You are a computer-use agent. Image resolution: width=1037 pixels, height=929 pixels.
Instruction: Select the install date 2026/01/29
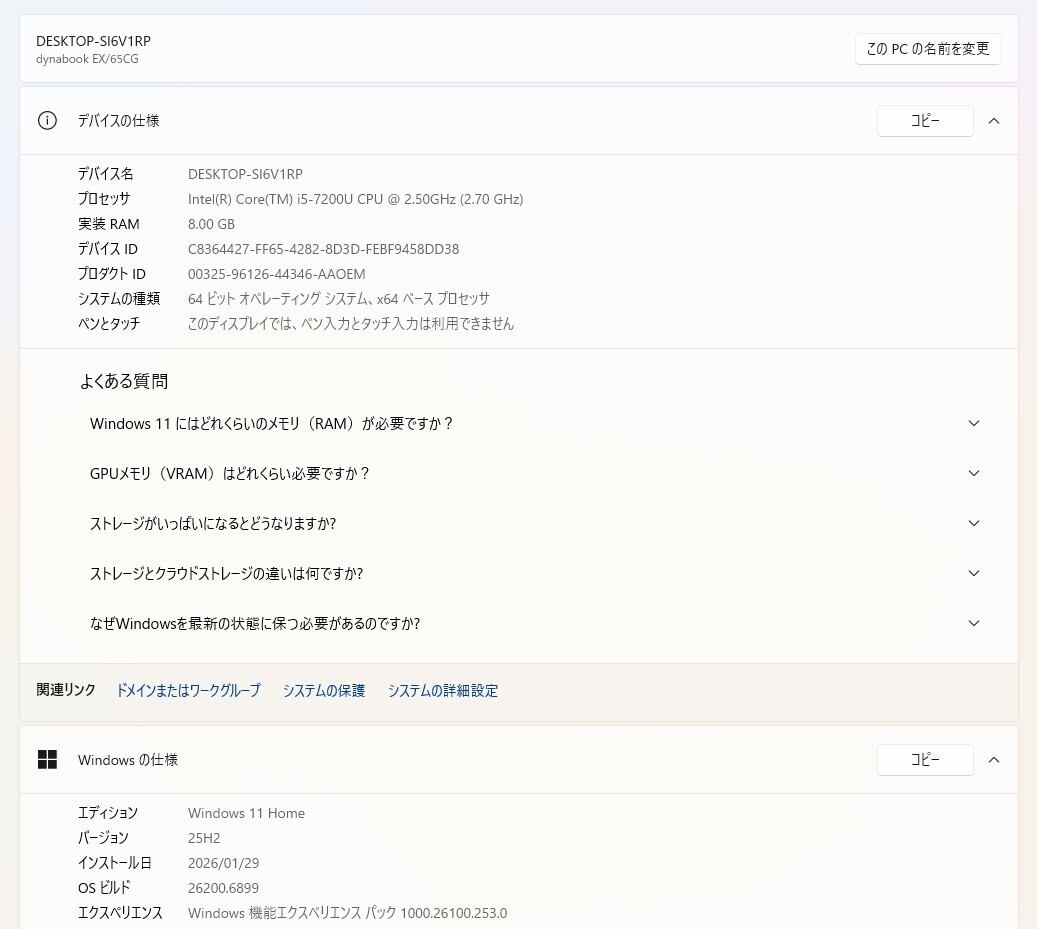(x=224, y=863)
